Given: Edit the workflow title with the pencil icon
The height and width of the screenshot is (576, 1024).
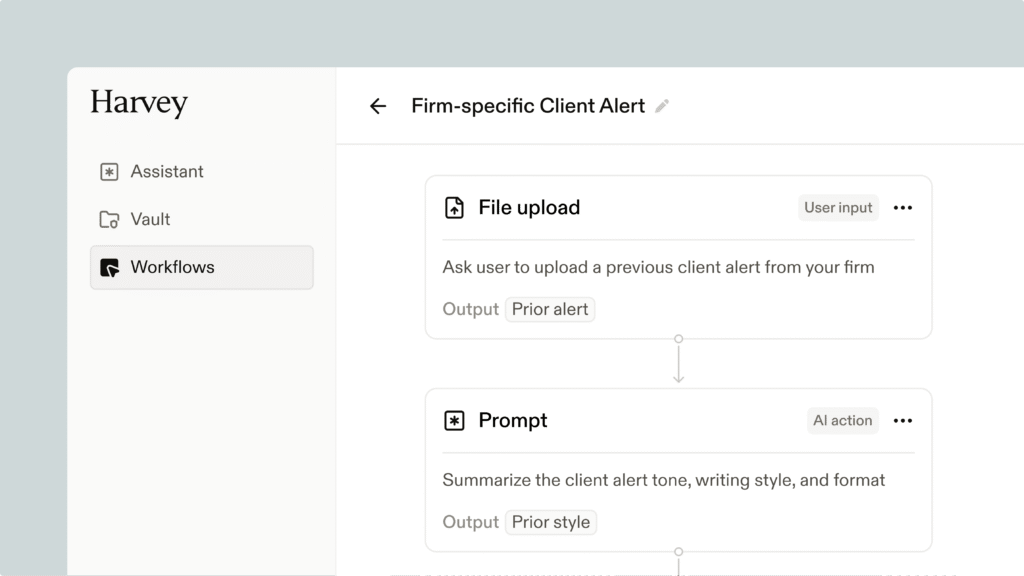Looking at the screenshot, I should point(662,106).
